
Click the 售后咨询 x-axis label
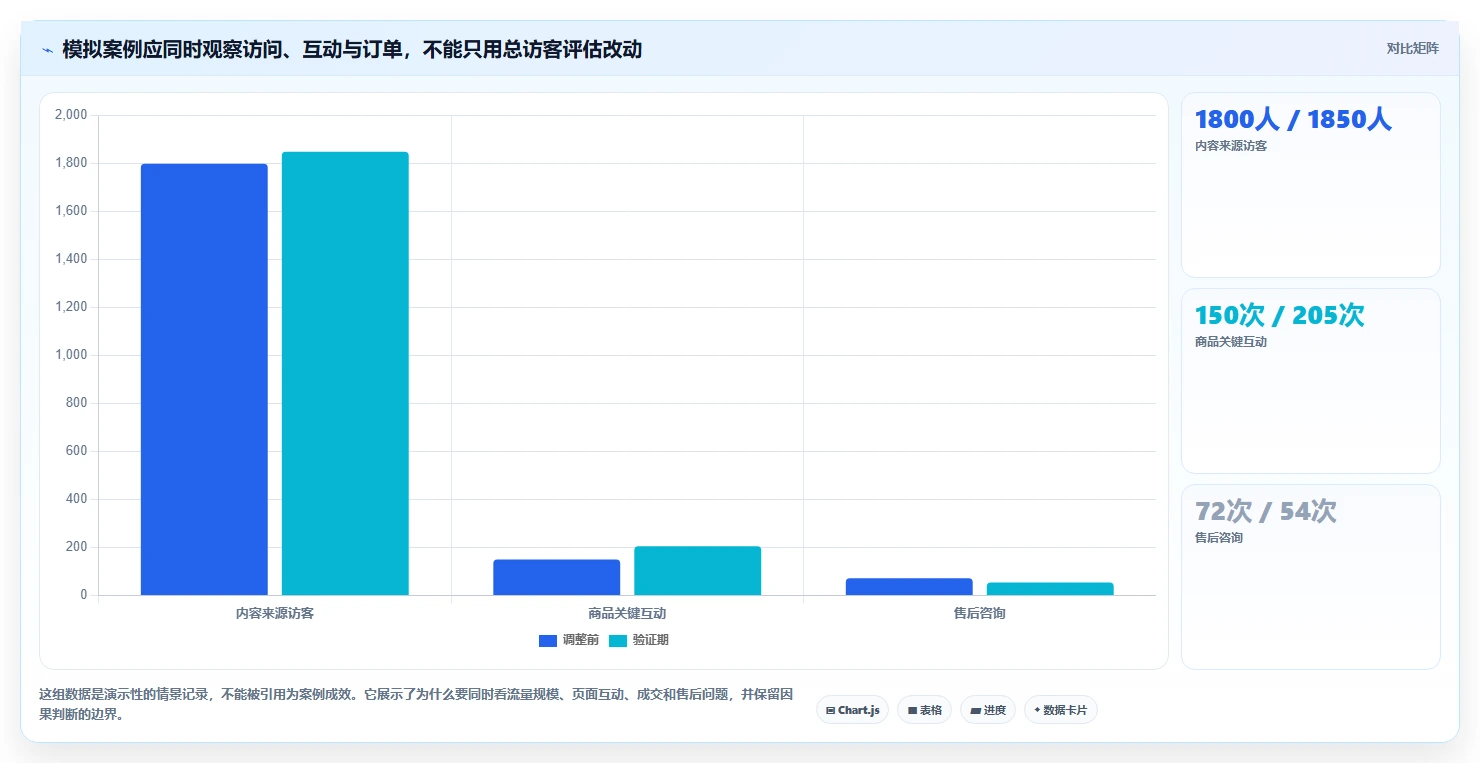point(980,613)
